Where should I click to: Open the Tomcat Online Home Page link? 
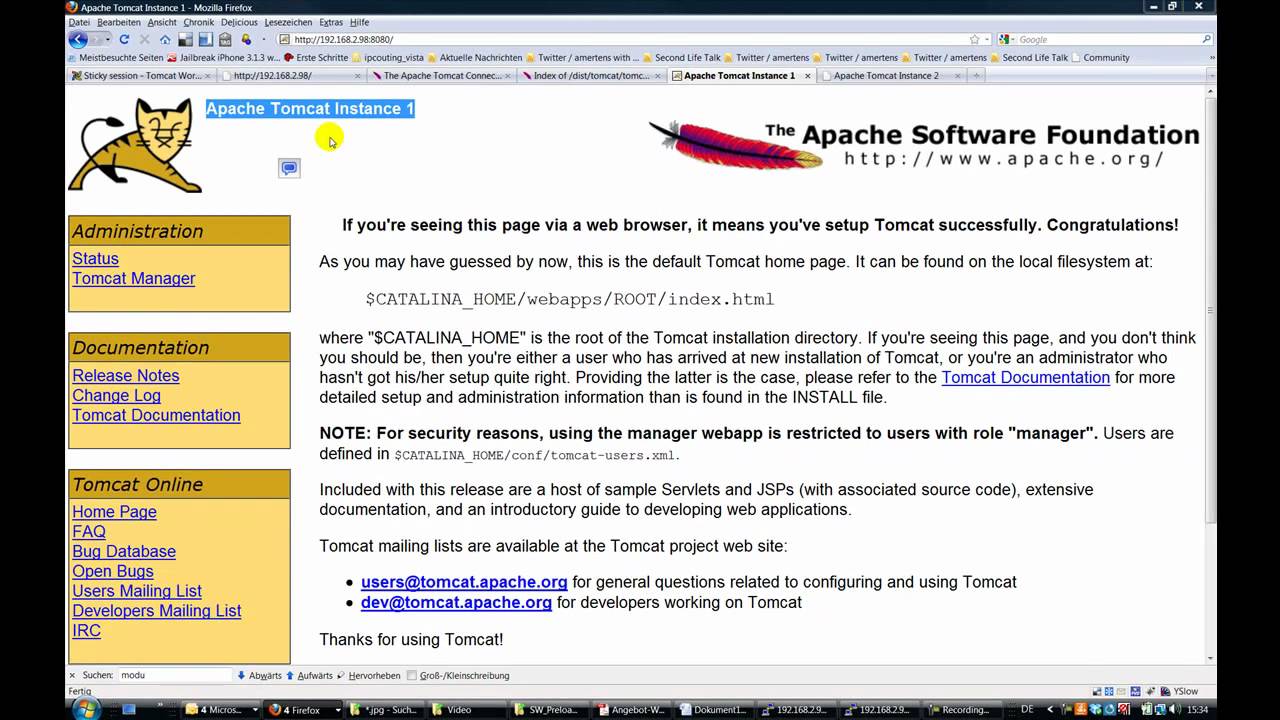coord(114,512)
